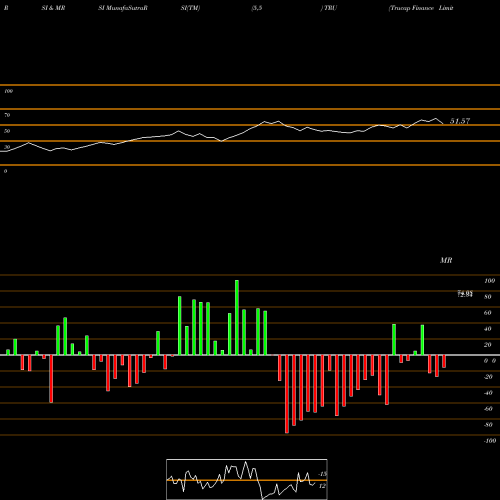Screen dimensions: 500x500
Task: Click the longest red MR histogram bar
Action: [287, 394]
